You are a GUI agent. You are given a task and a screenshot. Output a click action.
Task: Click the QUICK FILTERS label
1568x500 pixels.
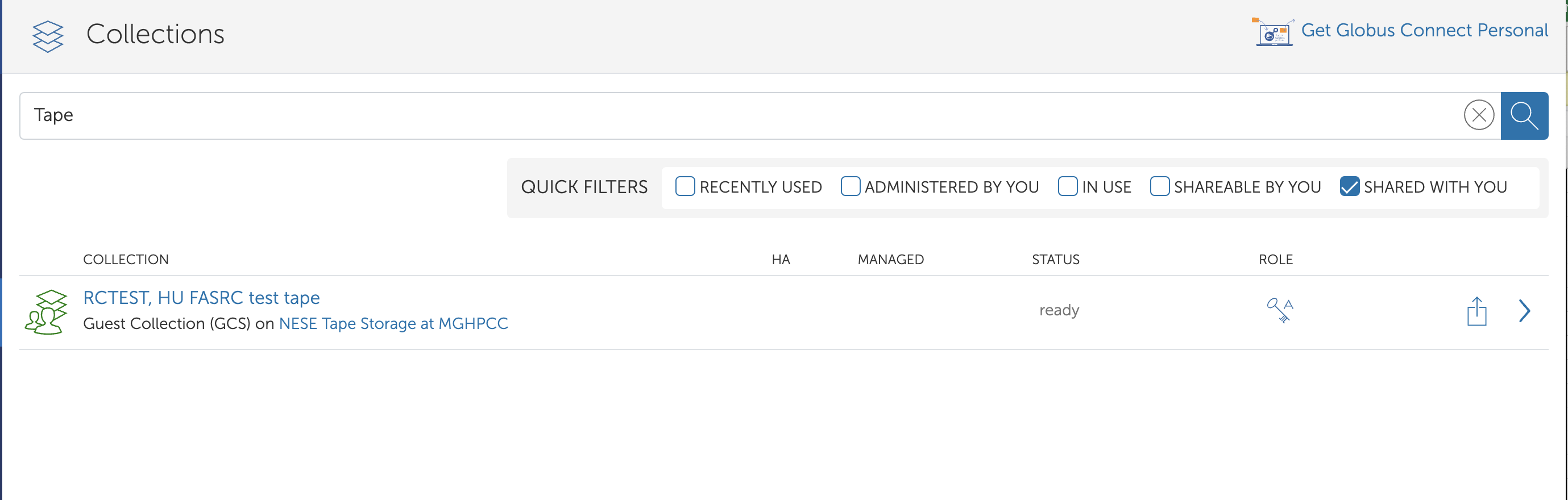click(584, 187)
